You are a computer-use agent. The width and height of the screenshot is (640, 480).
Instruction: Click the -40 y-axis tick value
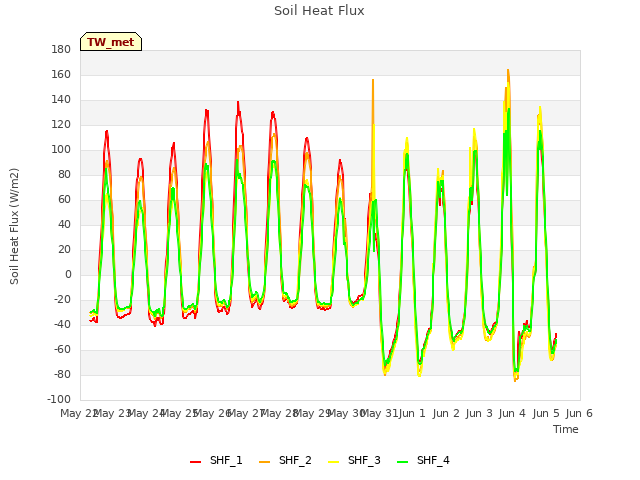(x=62, y=324)
